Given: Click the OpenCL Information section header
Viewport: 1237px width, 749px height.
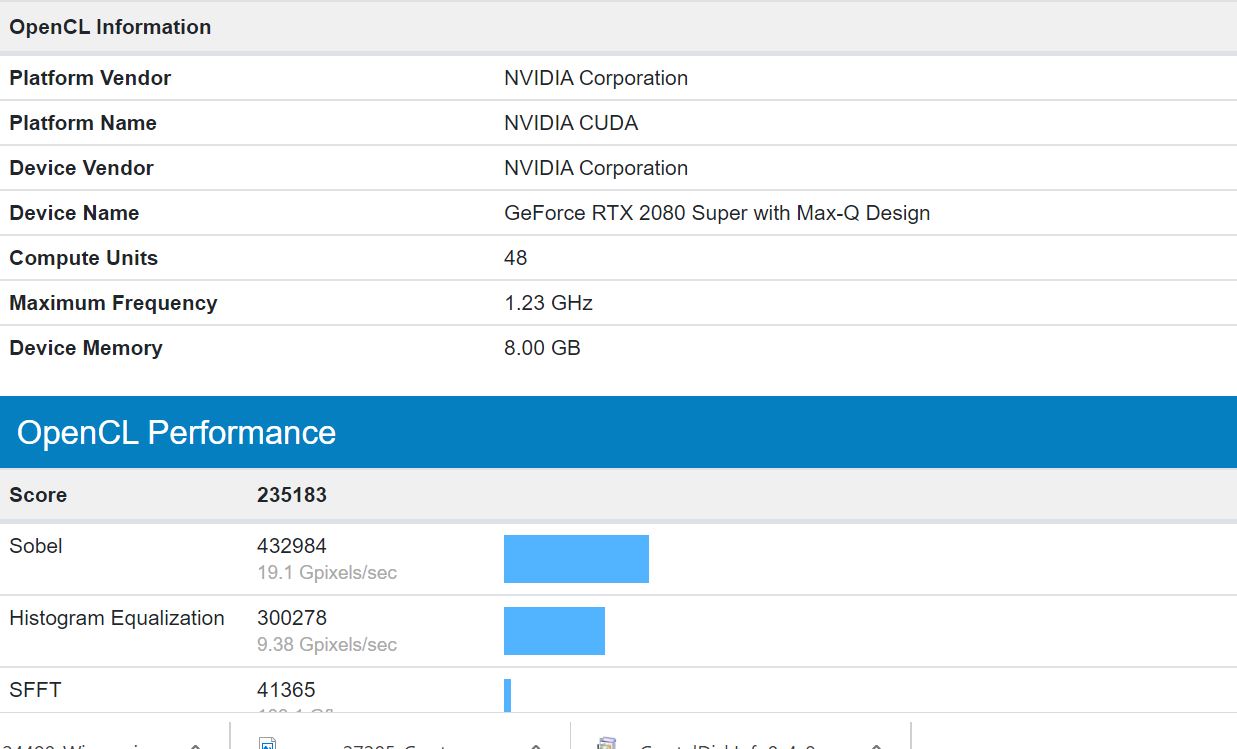Looking at the screenshot, I should point(110,27).
